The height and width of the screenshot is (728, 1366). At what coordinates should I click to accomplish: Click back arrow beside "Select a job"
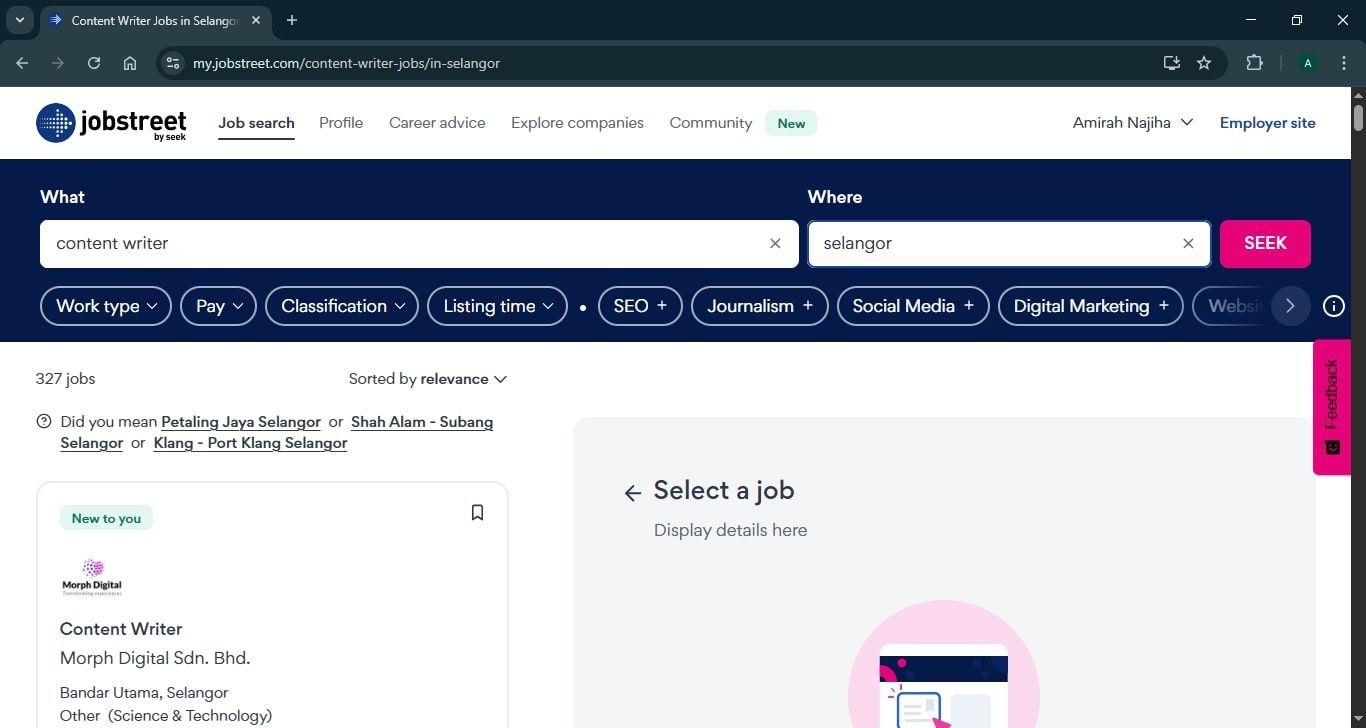[632, 492]
